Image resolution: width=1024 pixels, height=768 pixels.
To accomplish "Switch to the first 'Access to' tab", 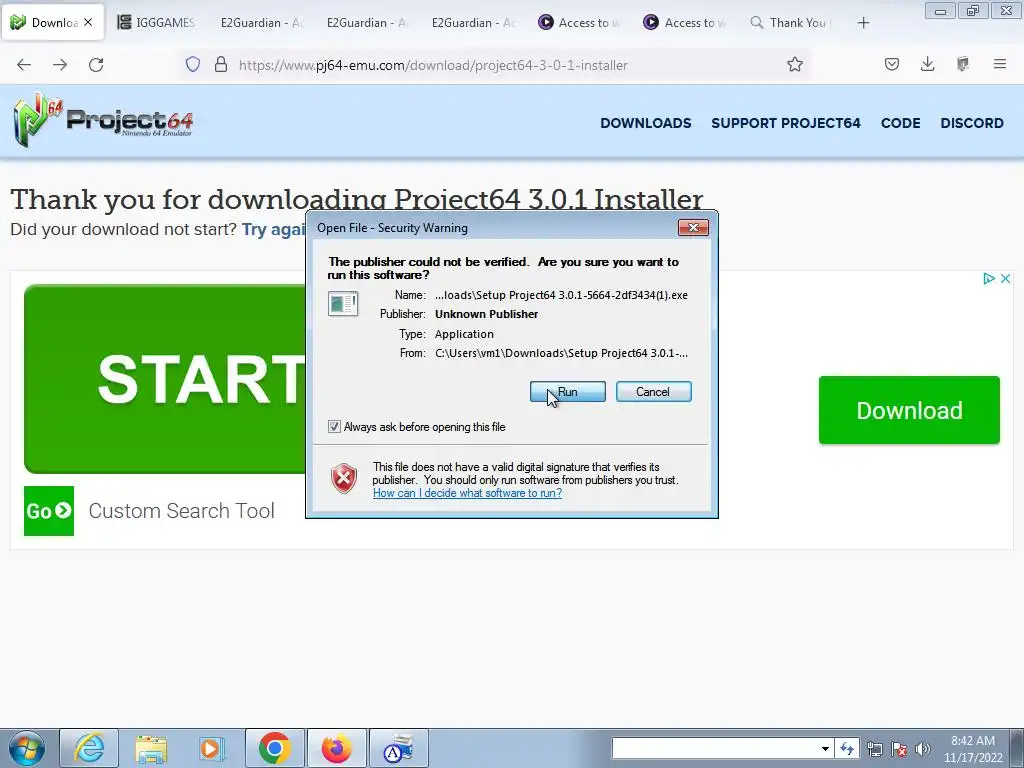I will tap(579, 22).
